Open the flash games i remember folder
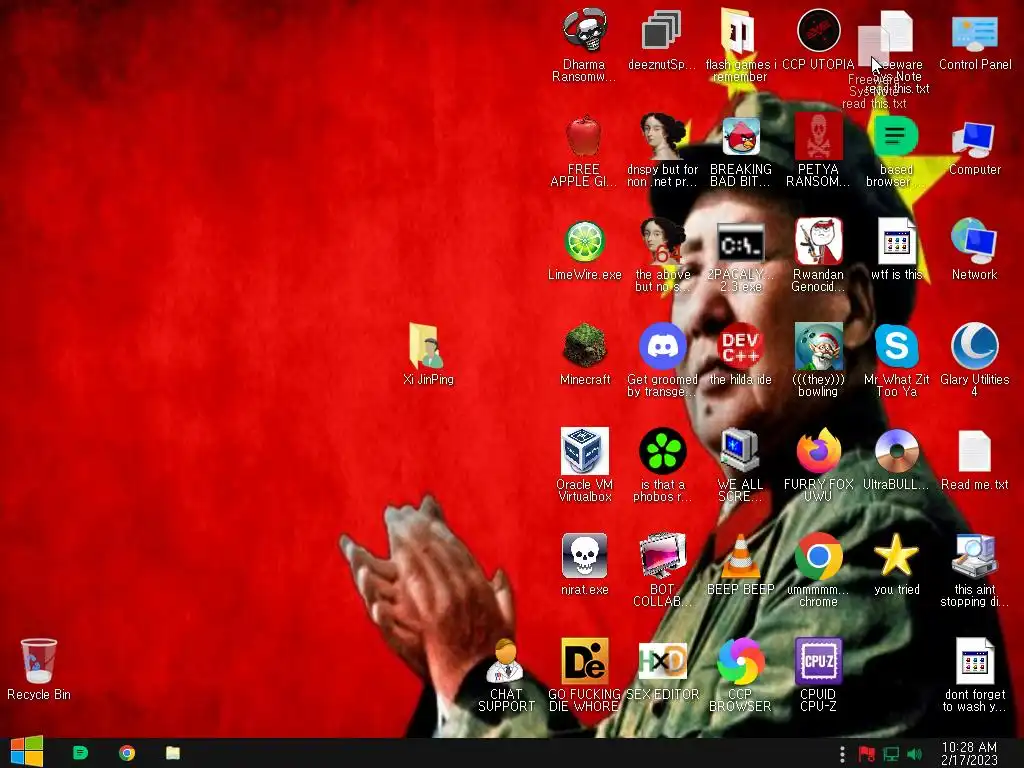1024x768 pixels. 739,31
